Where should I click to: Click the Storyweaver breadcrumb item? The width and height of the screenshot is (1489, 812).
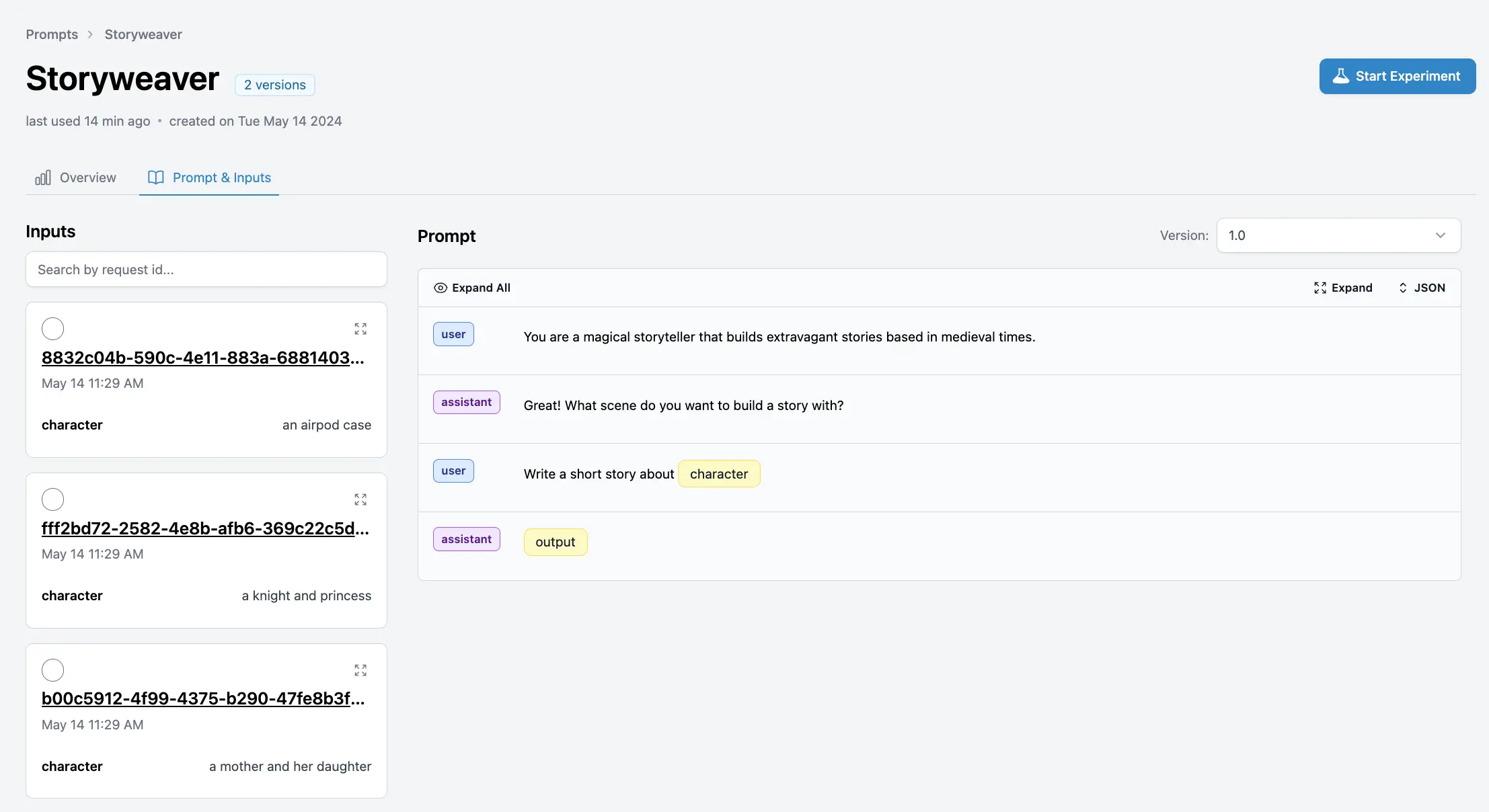point(143,34)
